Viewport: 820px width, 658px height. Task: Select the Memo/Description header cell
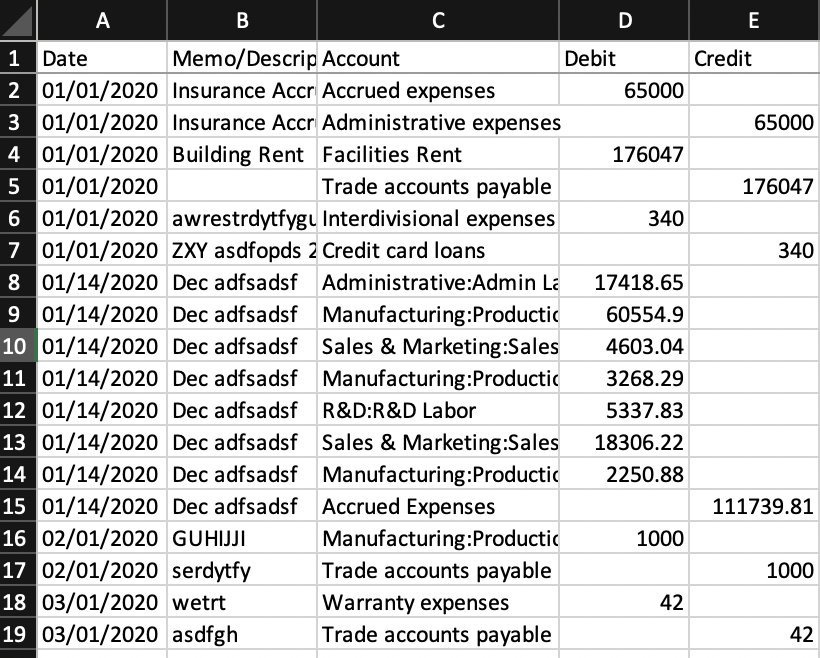point(242,58)
